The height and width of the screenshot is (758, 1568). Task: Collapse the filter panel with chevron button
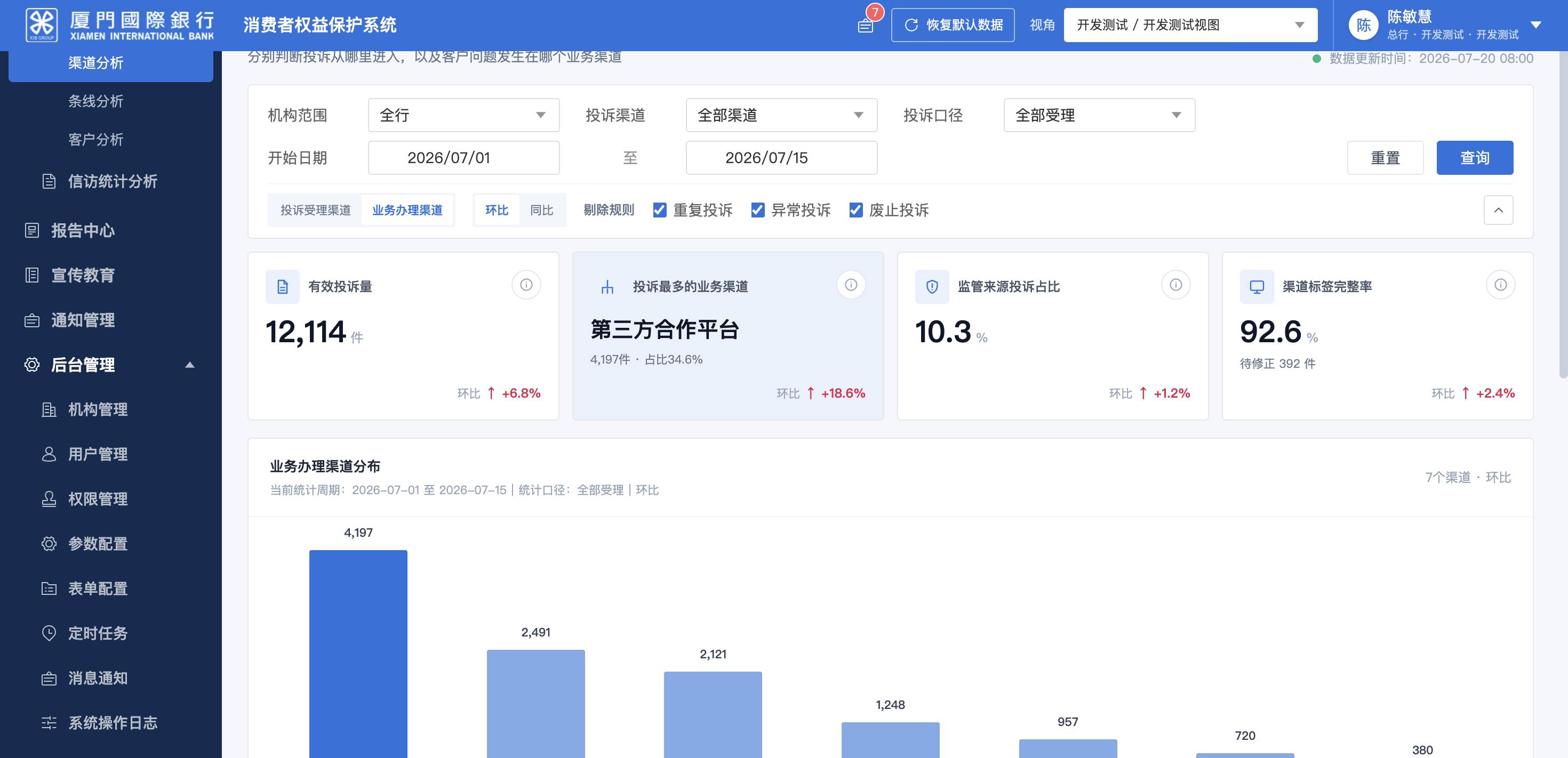point(1498,210)
